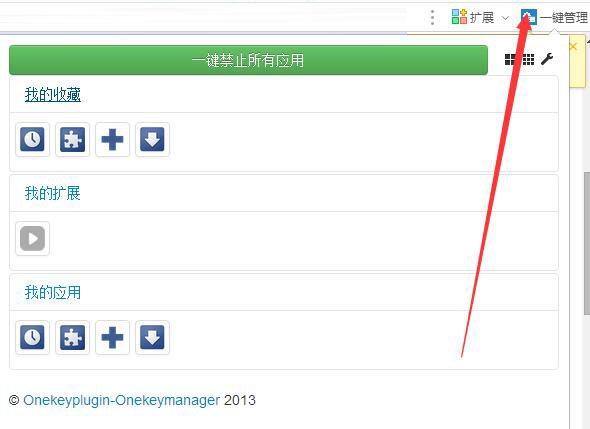
Task: Click the 我的收藏 heading link
Action: pyautogui.click(x=53, y=94)
